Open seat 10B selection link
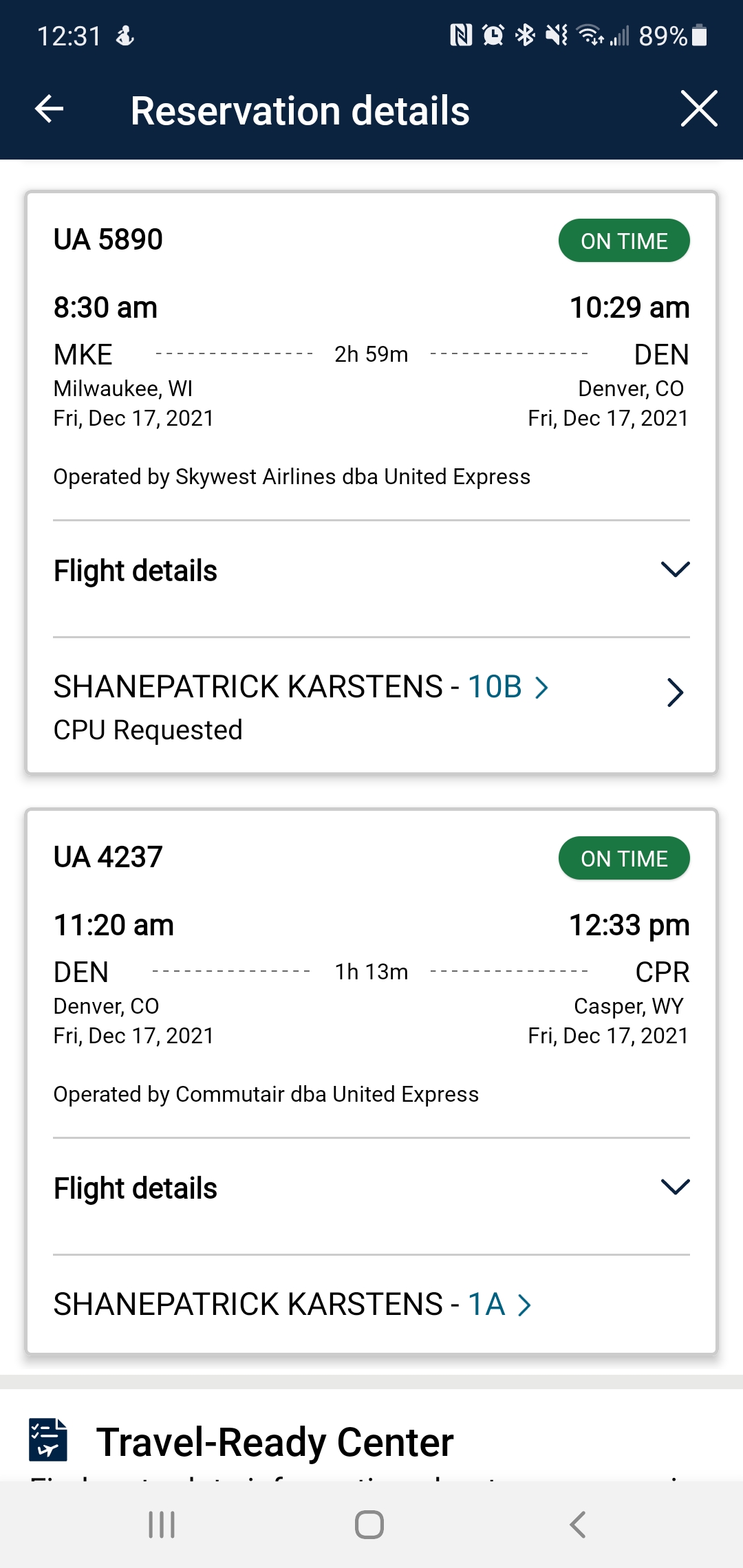The height and width of the screenshot is (1568, 743). (x=508, y=687)
